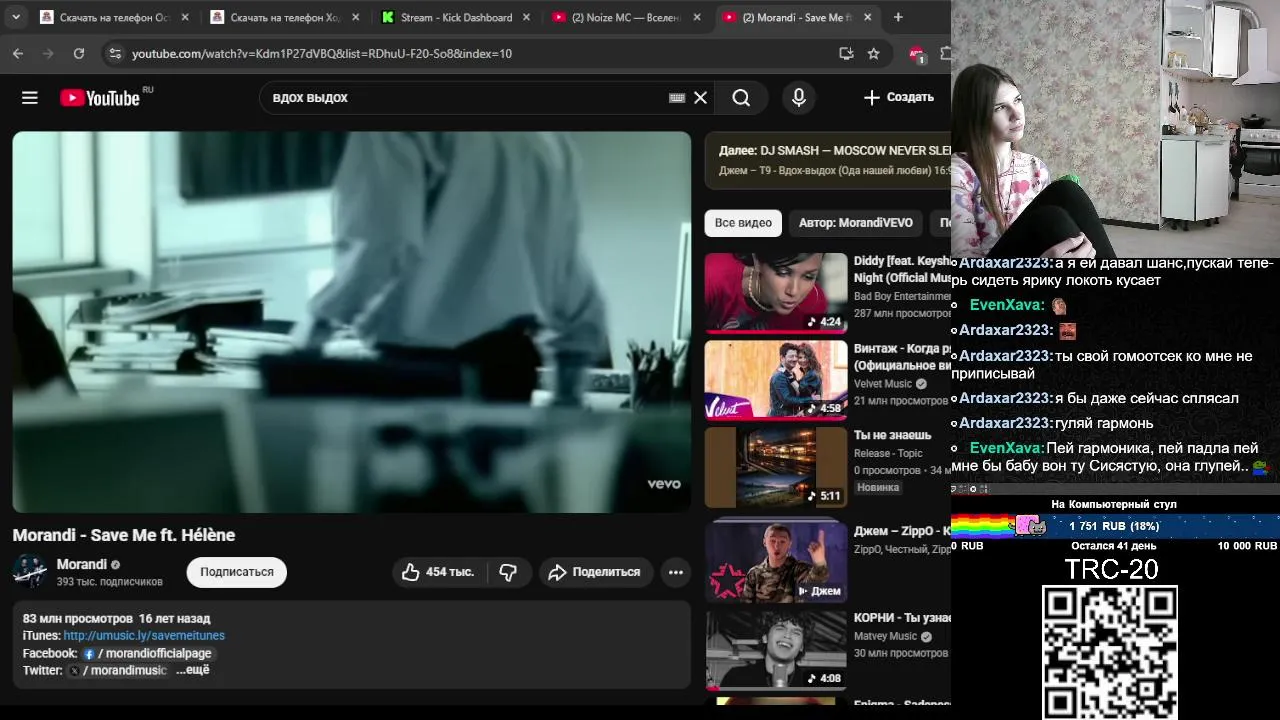This screenshot has height=720, width=1280.
Task: Start voice search with the microphone
Action: coord(798,97)
